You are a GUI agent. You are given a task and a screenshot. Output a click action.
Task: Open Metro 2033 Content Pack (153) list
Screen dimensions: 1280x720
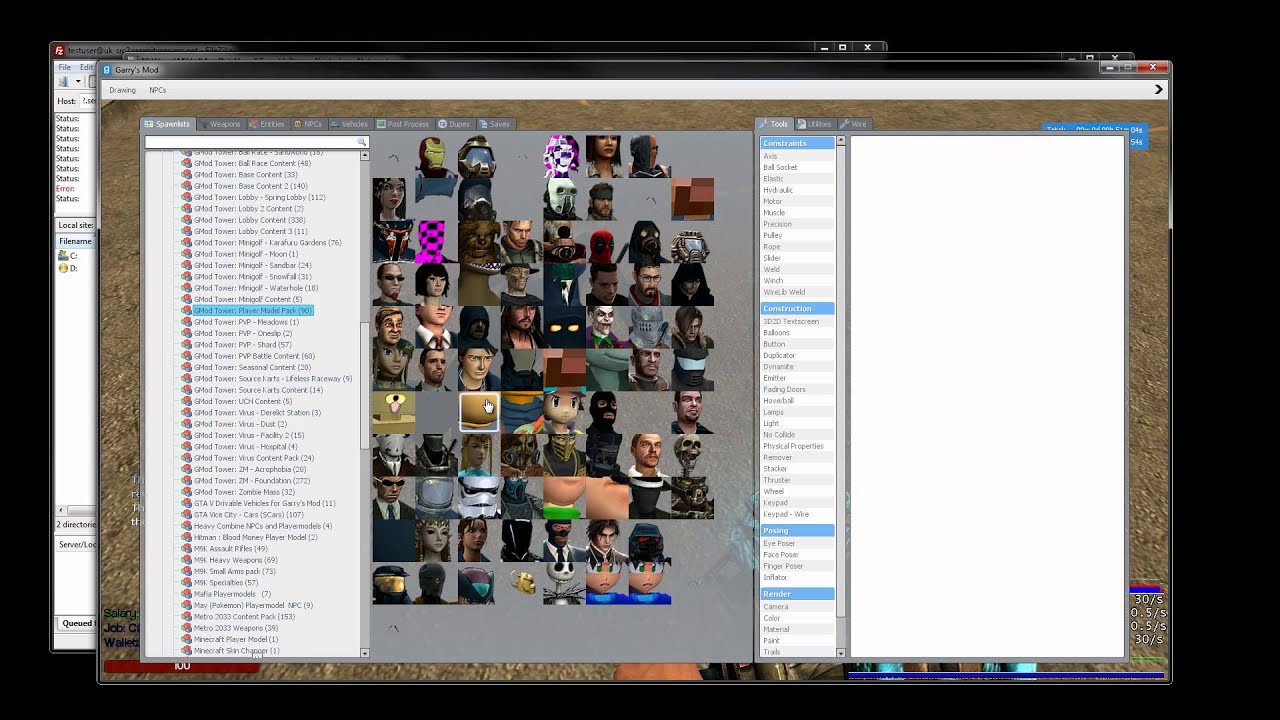coord(244,617)
